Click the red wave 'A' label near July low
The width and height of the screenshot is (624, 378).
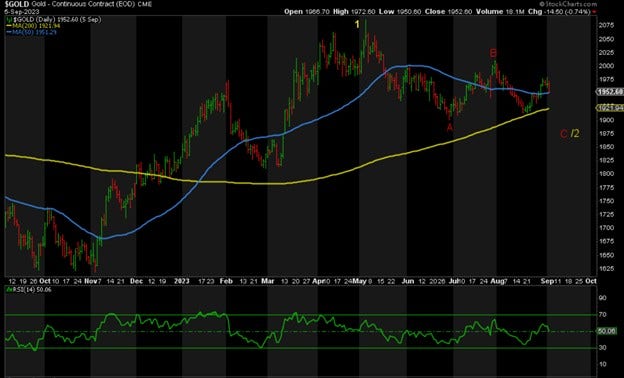450,127
